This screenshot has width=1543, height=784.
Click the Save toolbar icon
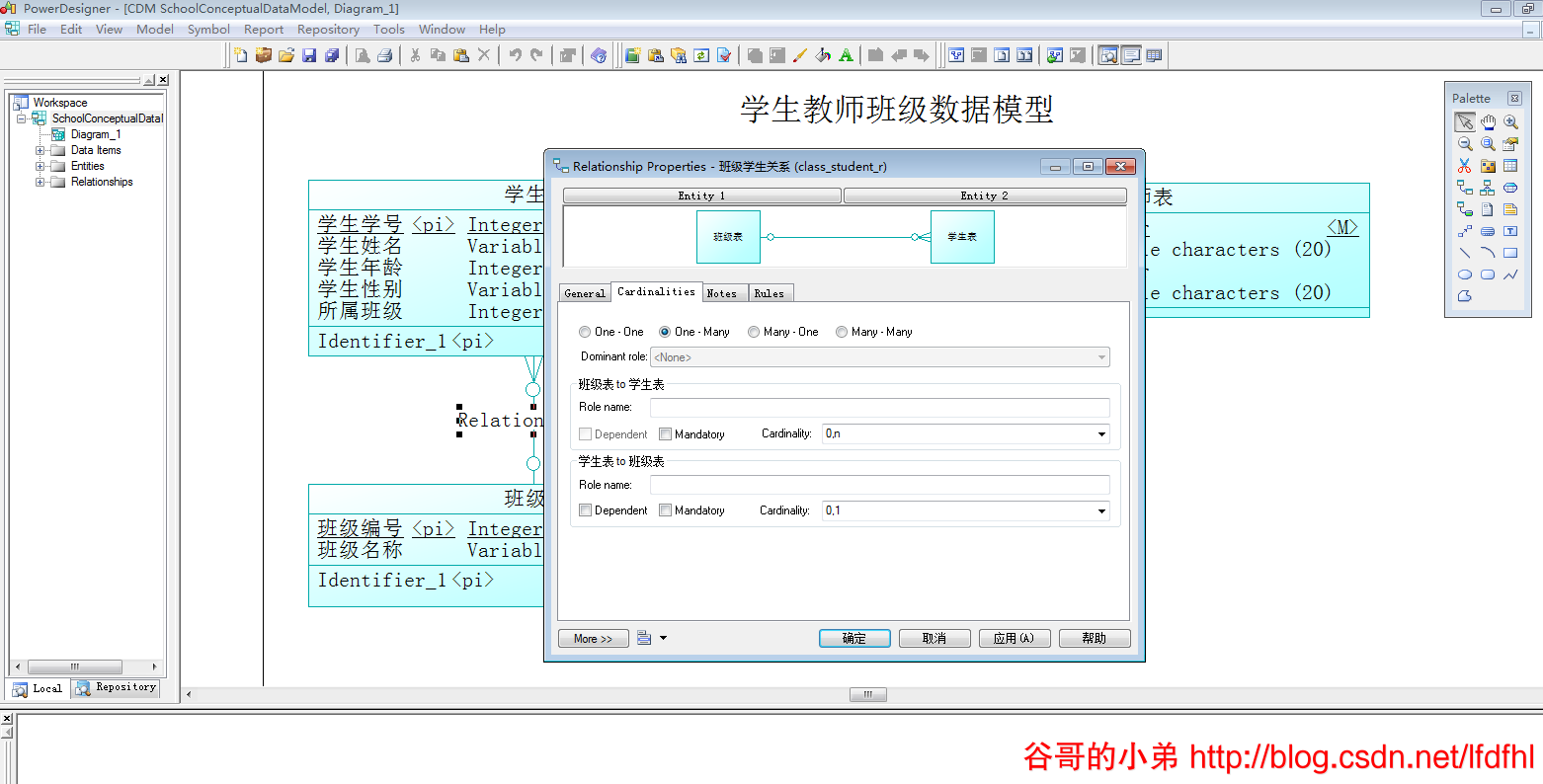309,55
